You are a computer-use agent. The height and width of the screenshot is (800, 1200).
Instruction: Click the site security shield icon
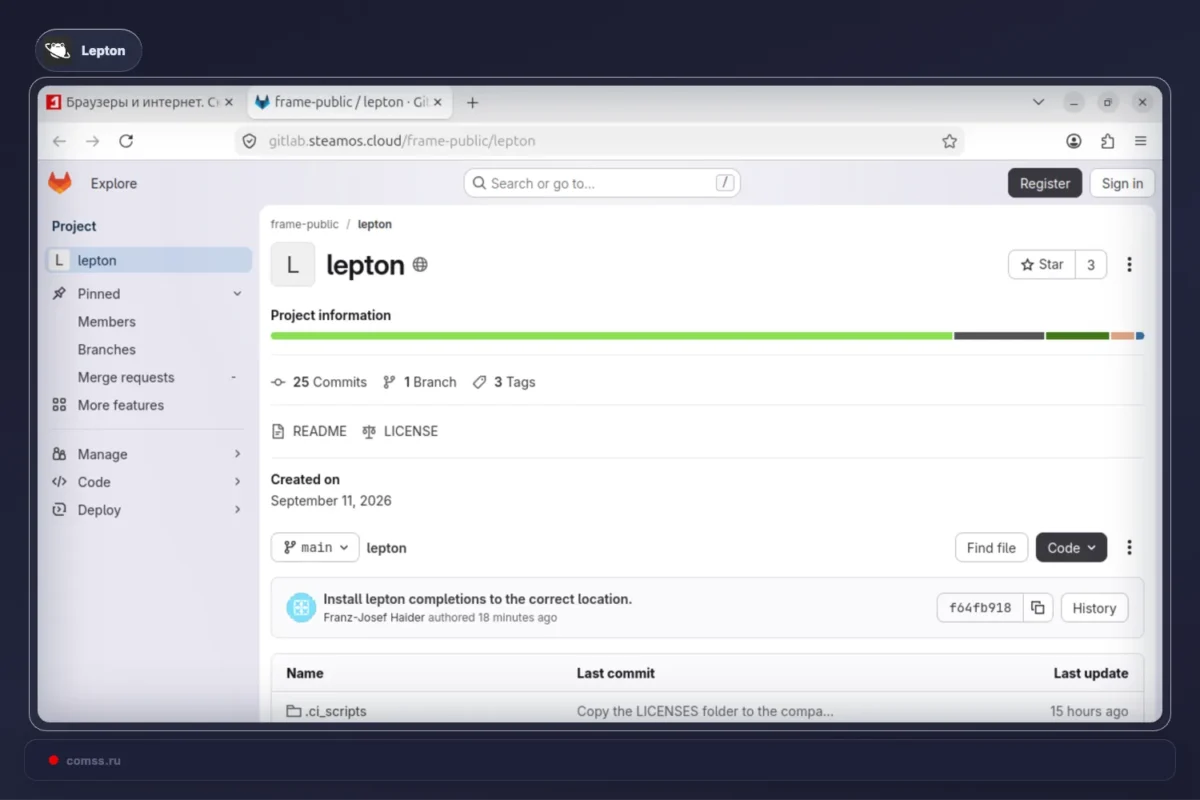pos(250,141)
